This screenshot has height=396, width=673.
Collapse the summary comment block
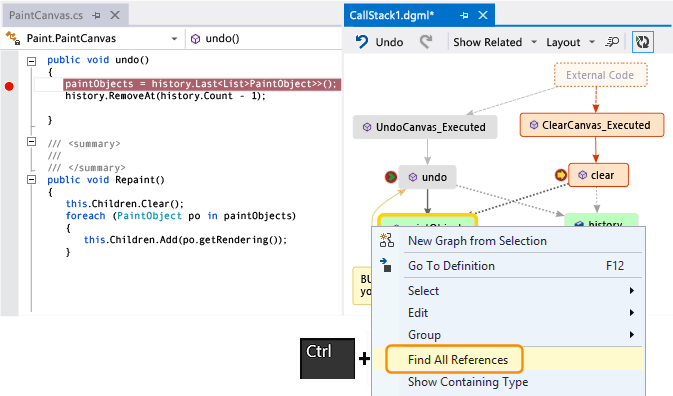31,142
